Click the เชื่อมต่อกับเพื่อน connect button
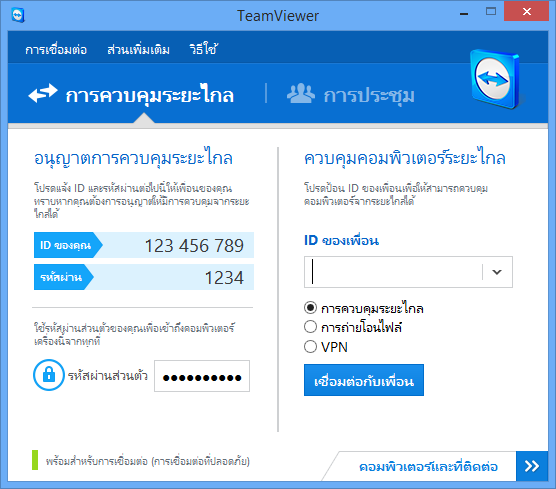This screenshot has height=489, width=556. pos(364,380)
